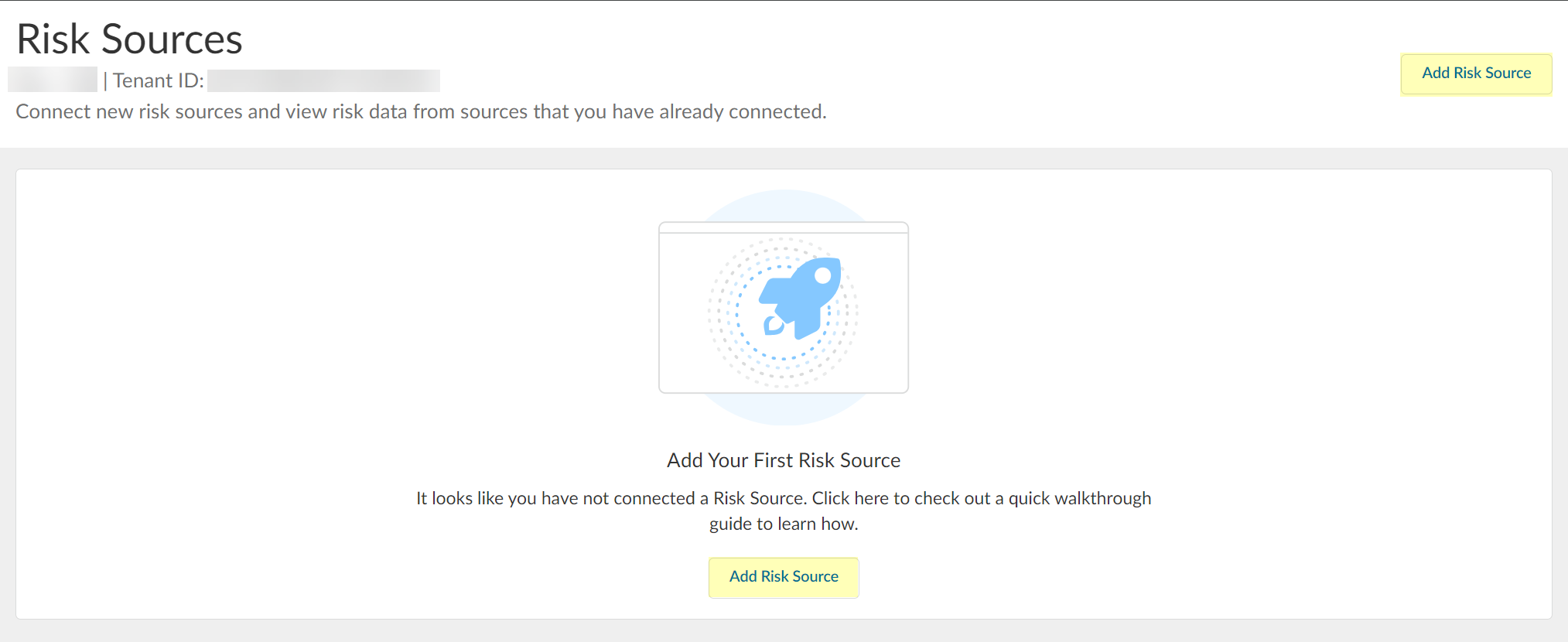Click 'It looks like you have not connected' text
The width and height of the screenshot is (1568, 642).
point(557,499)
